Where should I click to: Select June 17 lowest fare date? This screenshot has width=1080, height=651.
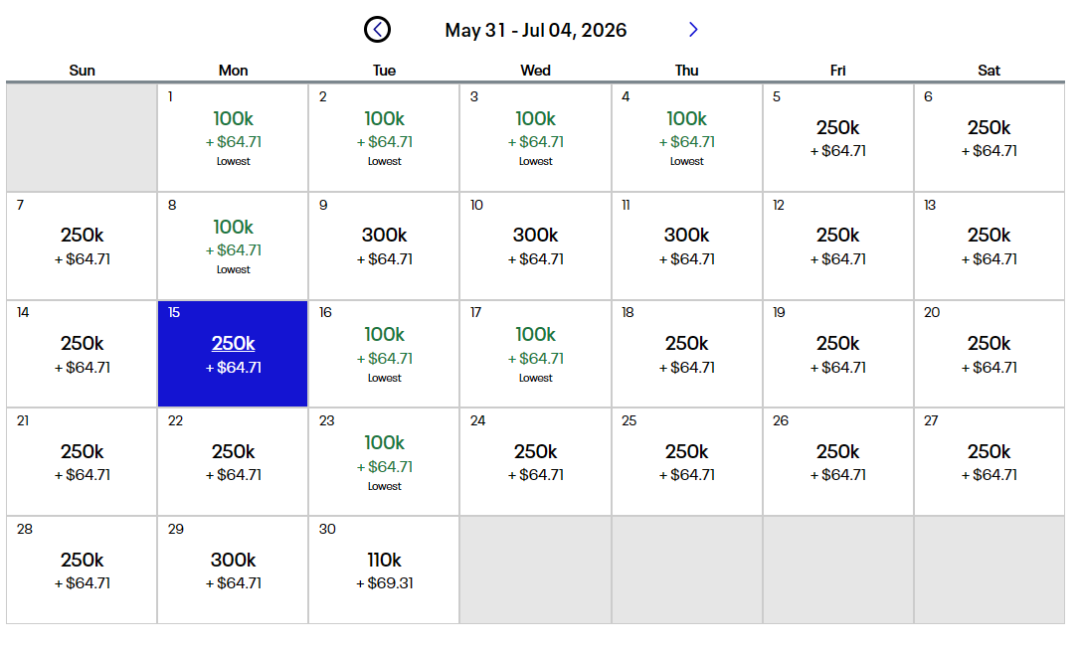535,353
